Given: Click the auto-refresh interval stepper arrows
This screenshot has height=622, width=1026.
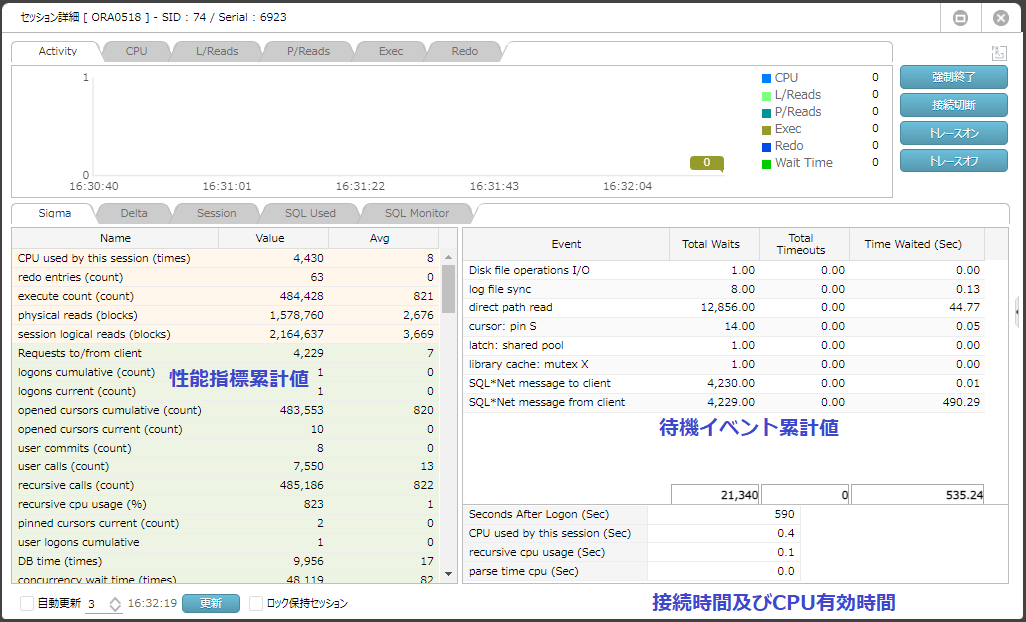Looking at the screenshot, I should tap(115, 604).
